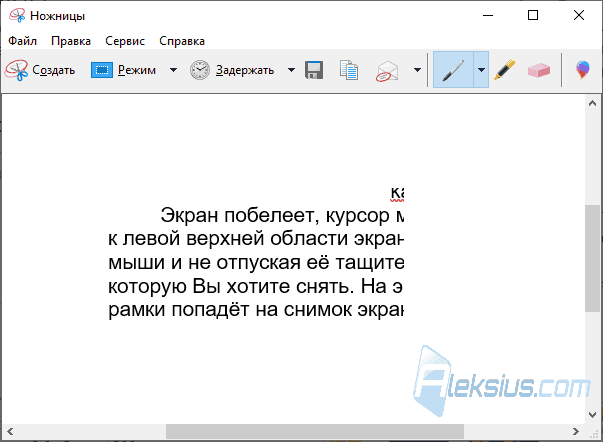The image size is (603, 442).
Task: Click the Режим mode button
Action: point(123,70)
